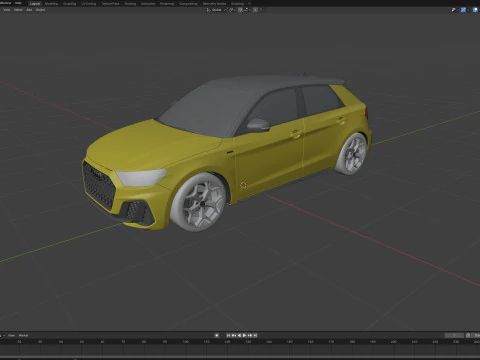Open the viewport Object menu
Image resolution: width=480 pixels, height=360 pixels.
(40, 10)
